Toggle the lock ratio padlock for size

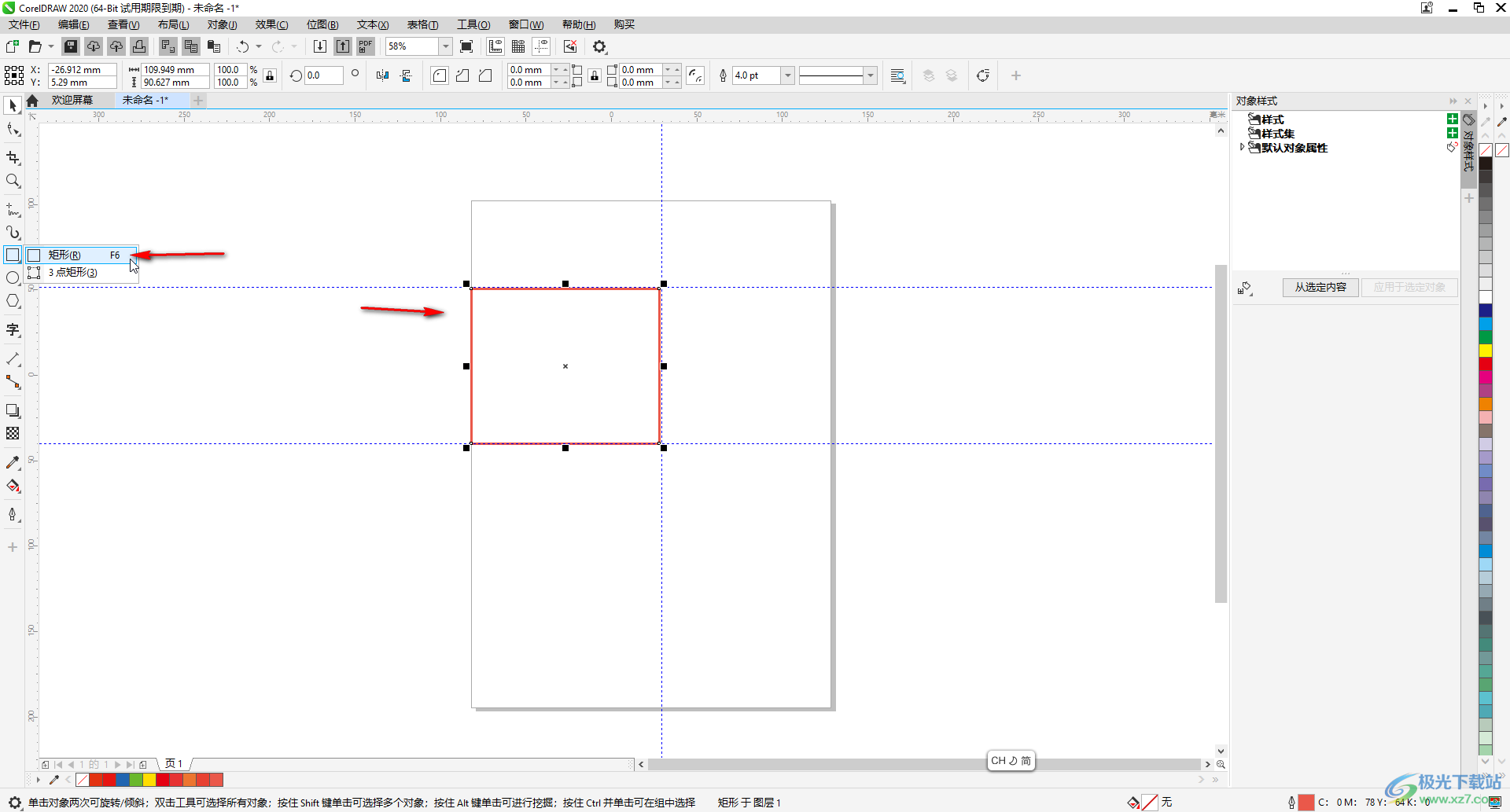[270, 75]
